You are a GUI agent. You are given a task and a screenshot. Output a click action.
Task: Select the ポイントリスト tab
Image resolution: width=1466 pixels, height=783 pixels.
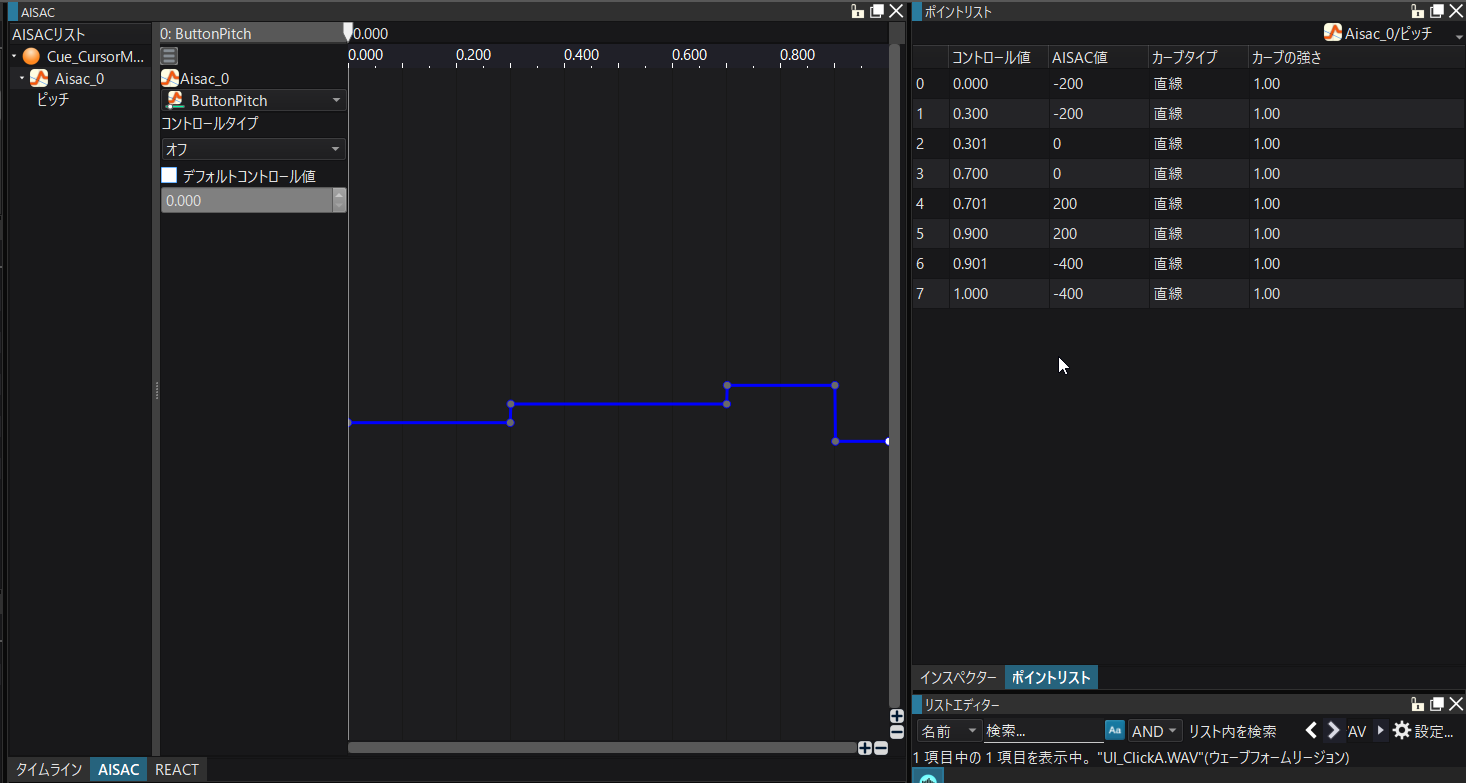click(1051, 677)
